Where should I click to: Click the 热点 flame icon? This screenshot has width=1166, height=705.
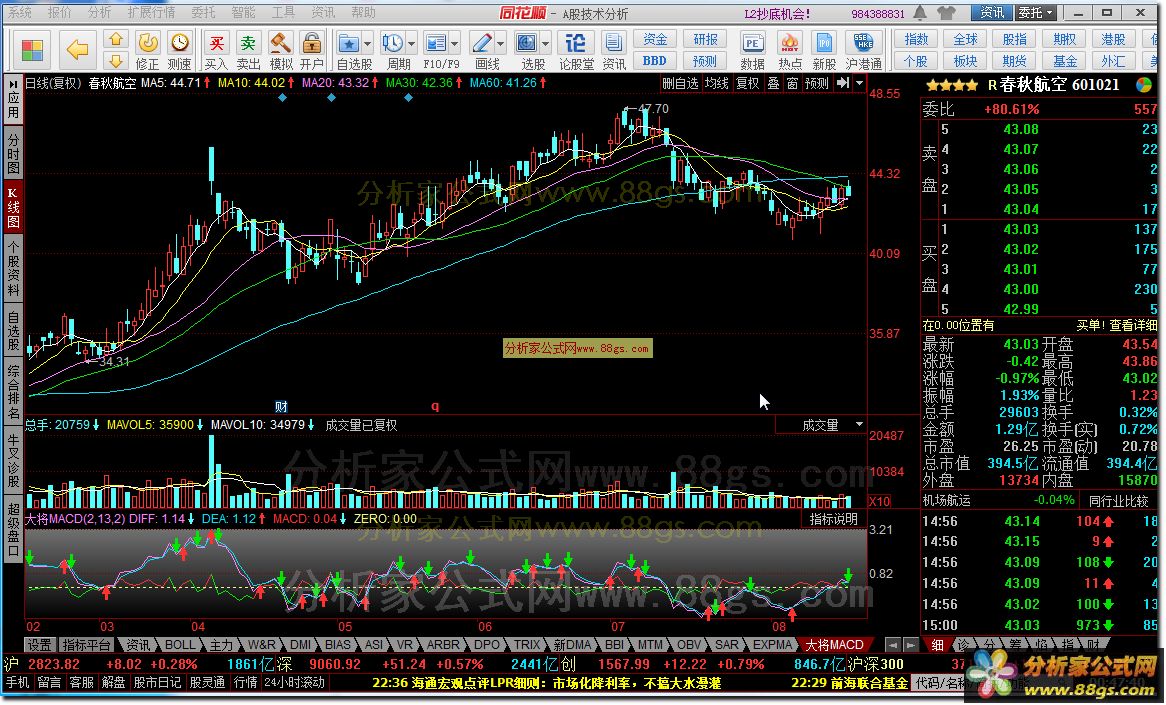click(789, 42)
